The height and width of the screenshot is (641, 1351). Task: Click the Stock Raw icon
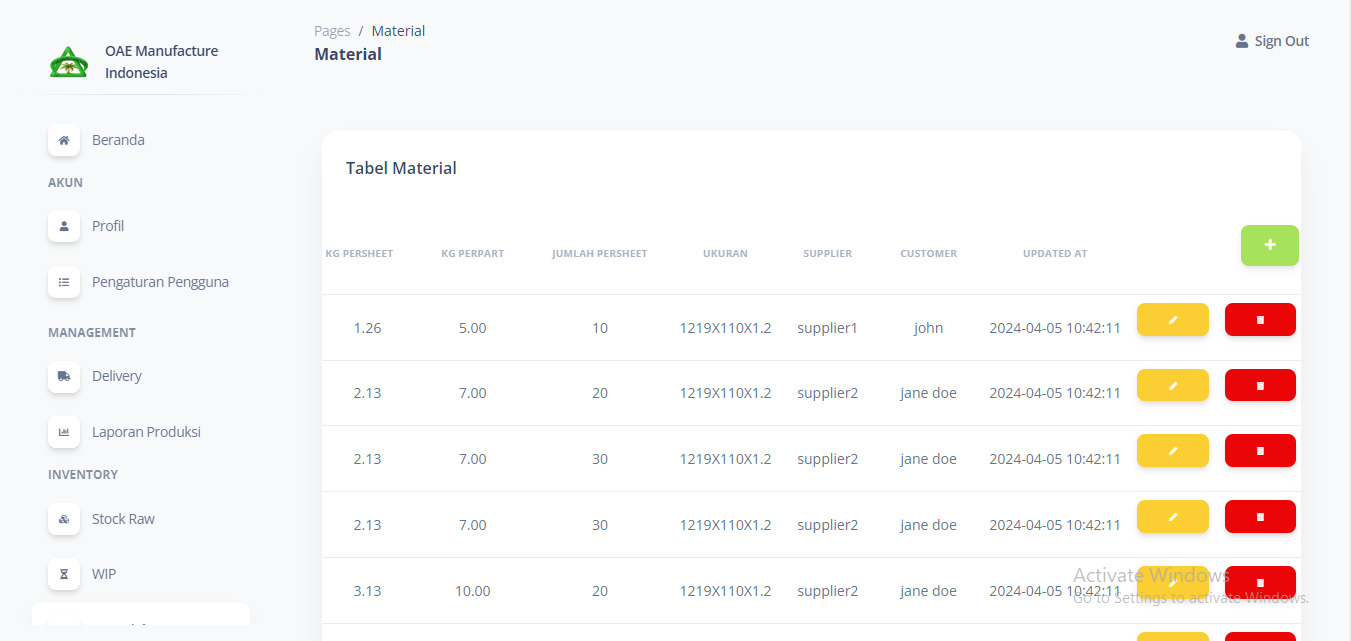pyautogui.click(x=64, y=519)
